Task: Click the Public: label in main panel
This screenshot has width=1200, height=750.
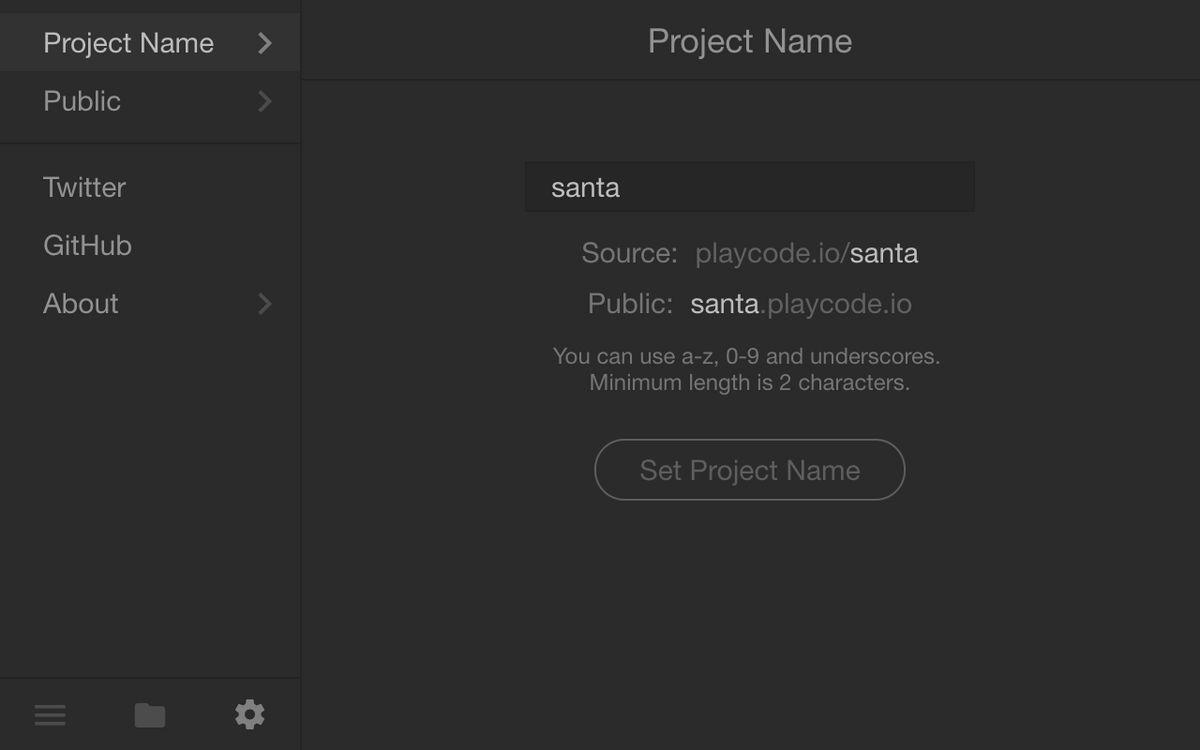Action: [x=630, y=304]
